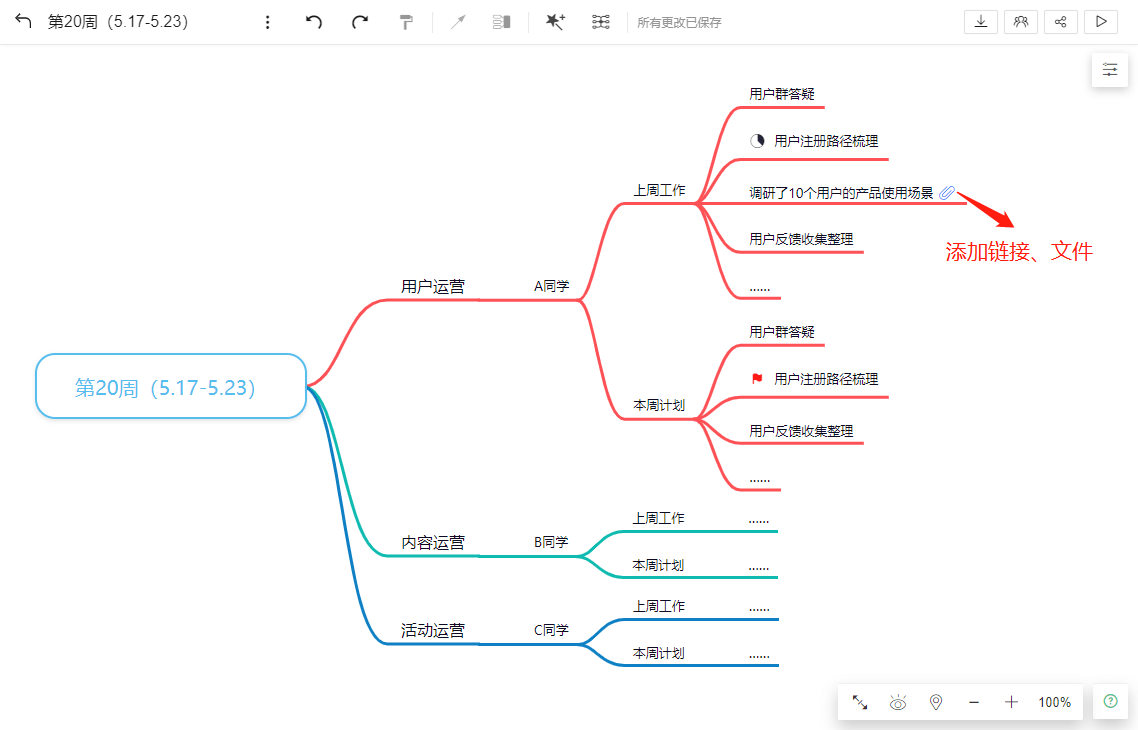The height and width of the screenshot is (730, 1138).
Task: Select the 活动运营 branch node
Action: 433,631
